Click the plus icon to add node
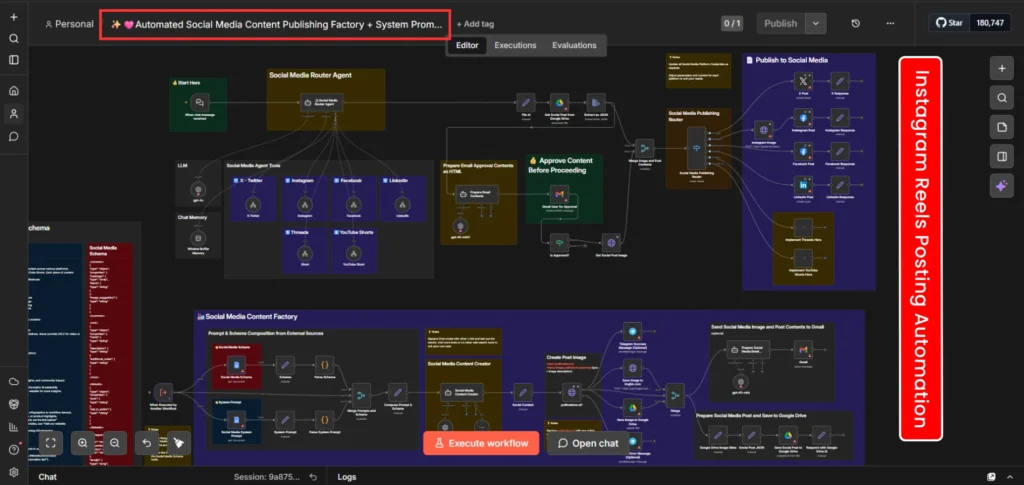 coord(1002,69)
